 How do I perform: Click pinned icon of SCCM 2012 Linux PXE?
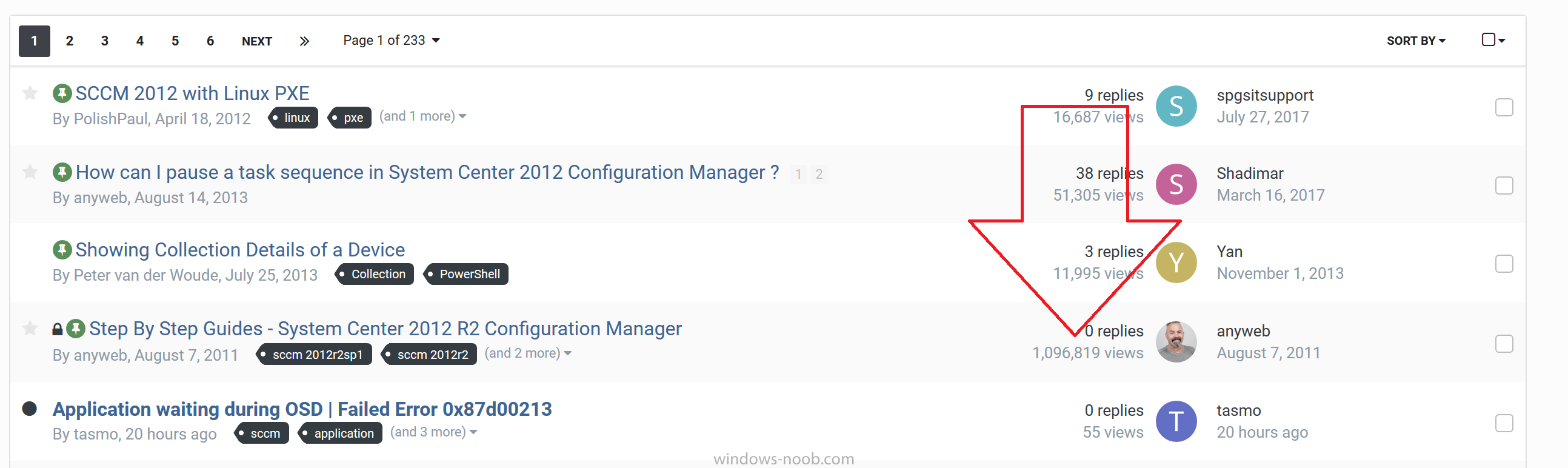pos(62,93)
